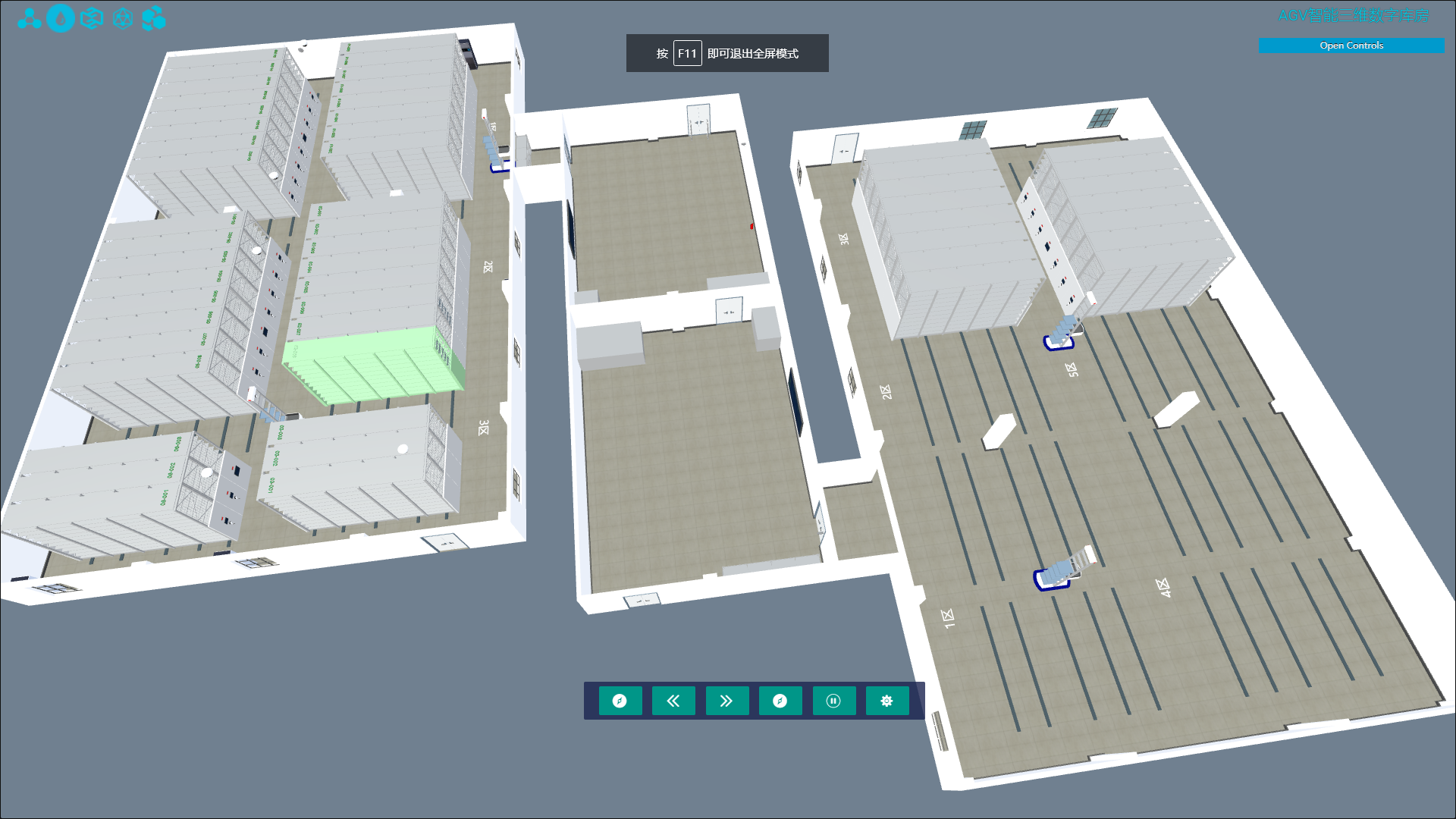
Task: Click the rewind double-arrow control
Action: pos(673,701)
